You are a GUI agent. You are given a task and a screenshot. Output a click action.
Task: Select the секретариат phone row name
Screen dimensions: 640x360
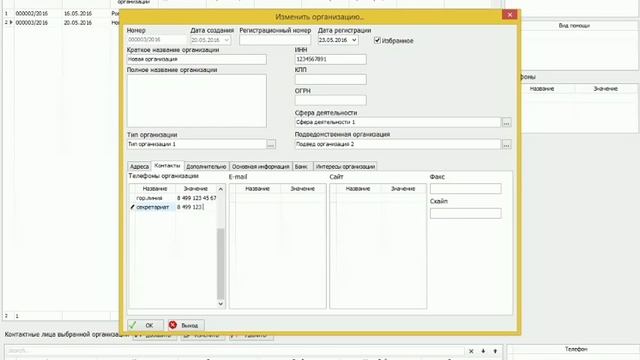(x=153, y=207)
